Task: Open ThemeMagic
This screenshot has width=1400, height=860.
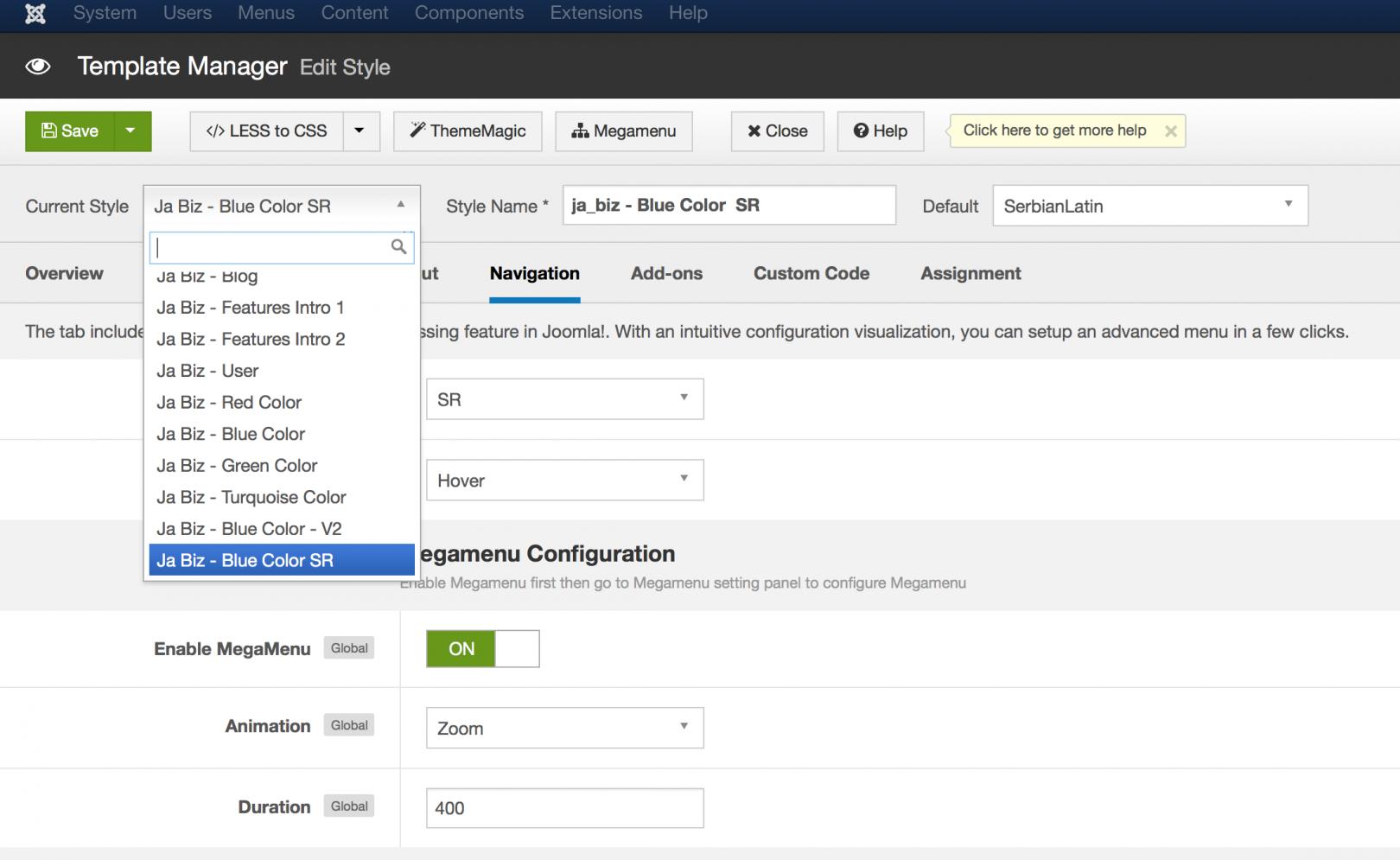Action: (x=468, y=131)
